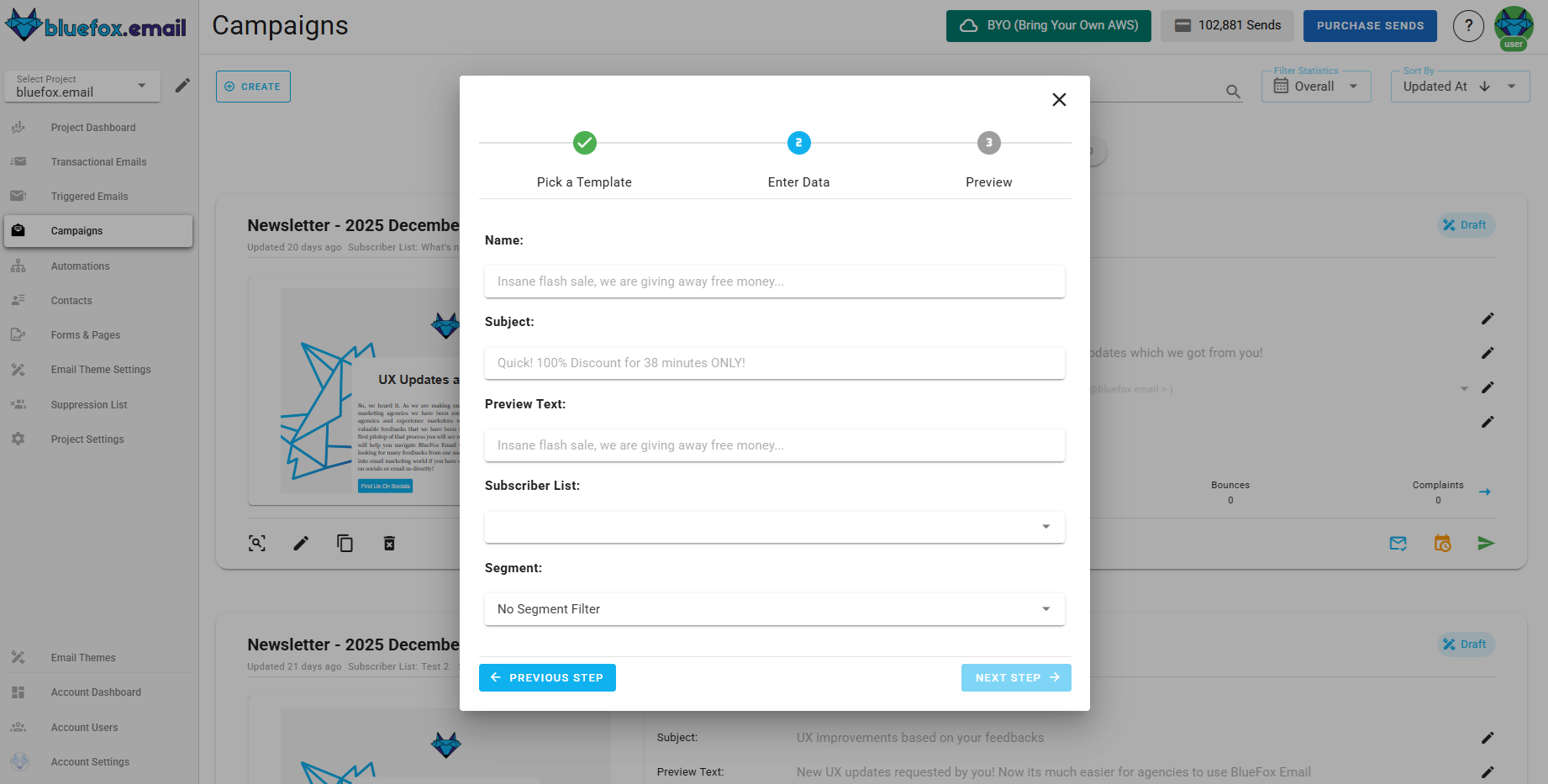
Task: Open the Suppression List from sidebar
Action: (x=19, y=404)
